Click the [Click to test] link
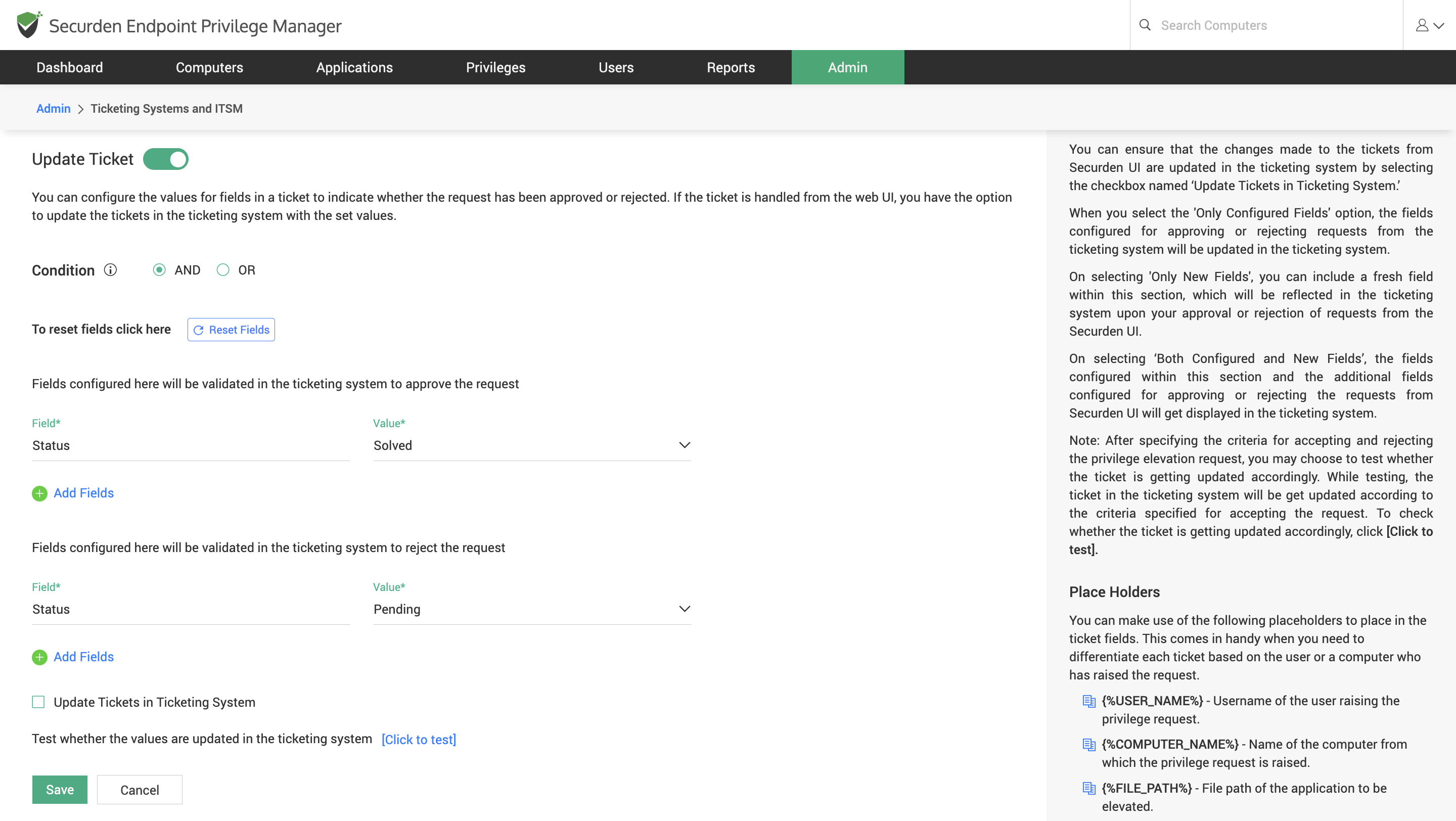The height and width of the screenshot is (821, 1456). [x=419, y=740]
